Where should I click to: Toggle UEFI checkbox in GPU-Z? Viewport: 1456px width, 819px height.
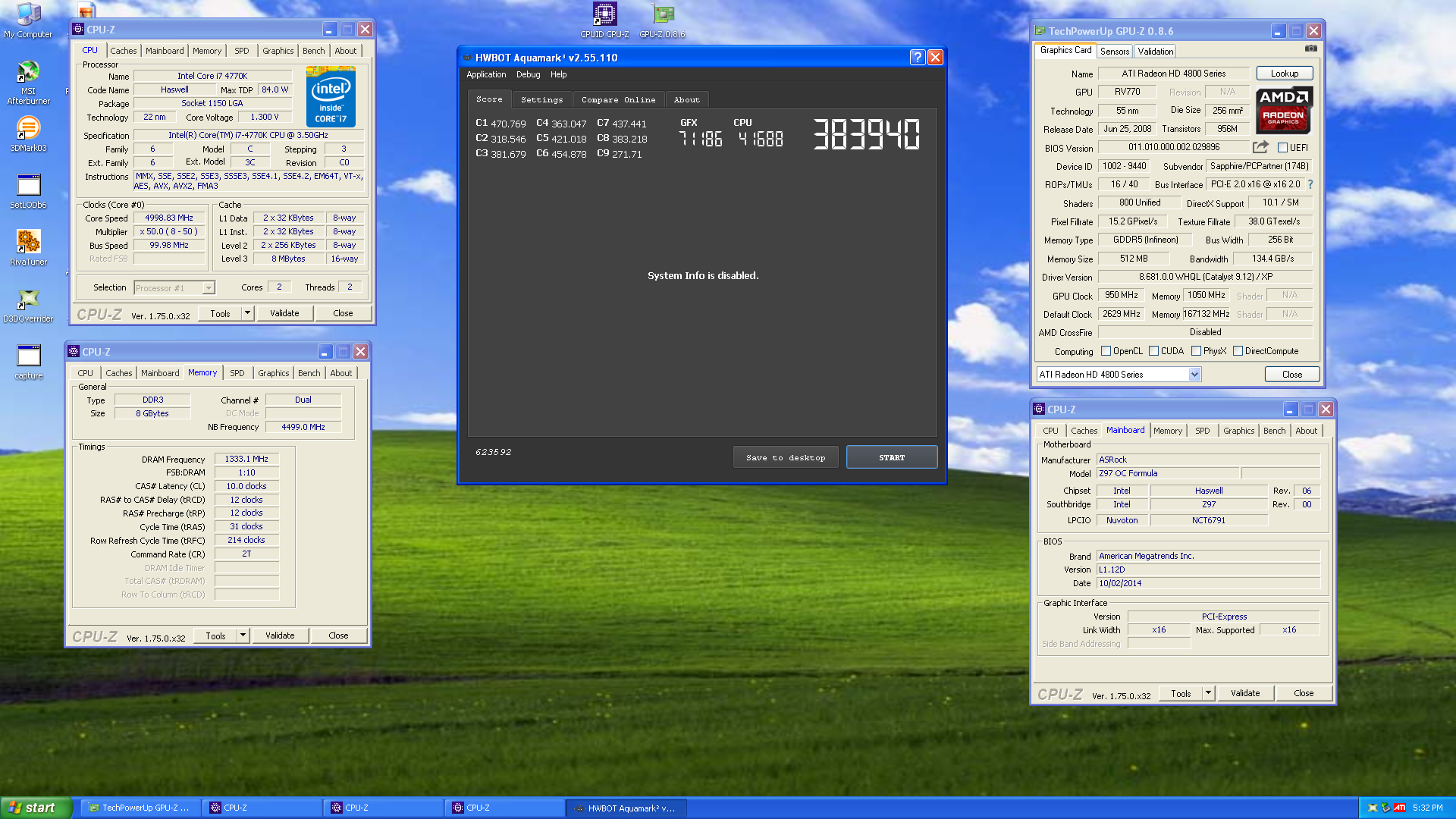pos(1283,148)
